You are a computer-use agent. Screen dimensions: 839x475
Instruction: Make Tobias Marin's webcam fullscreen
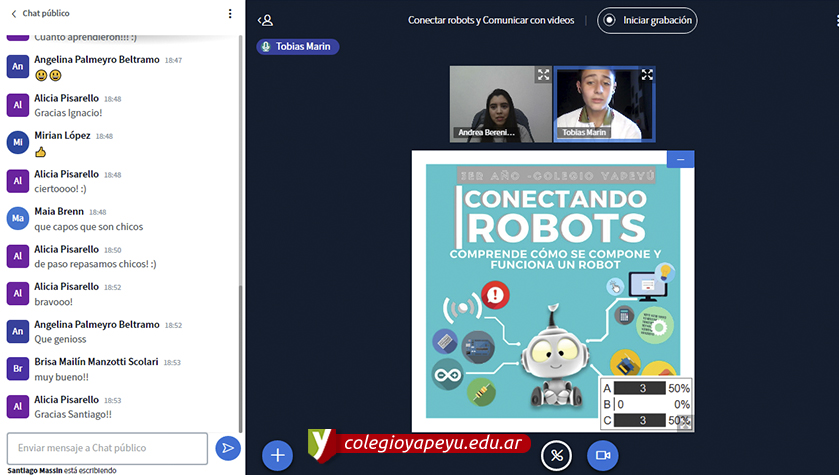click(647, 75)
